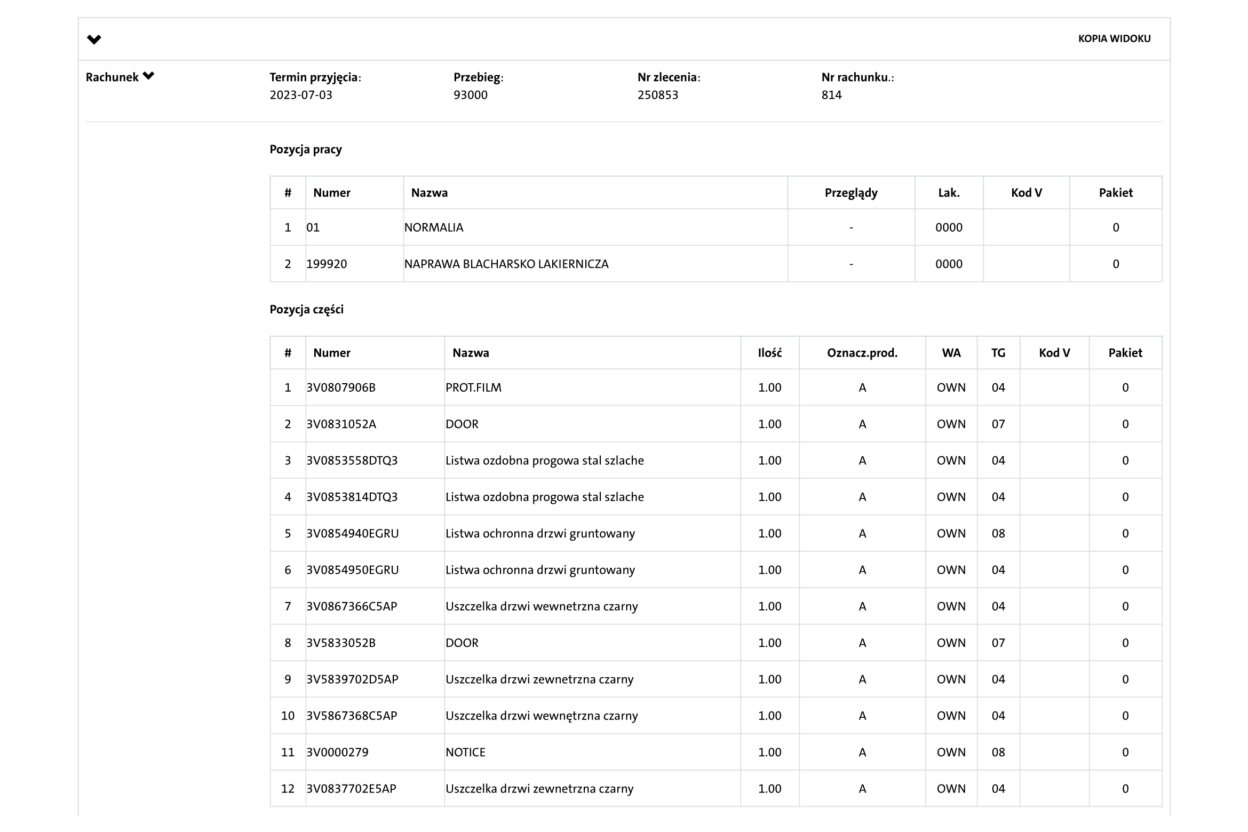
Task: Click the Przeglądy column header
Action: (x=850, y=193)
